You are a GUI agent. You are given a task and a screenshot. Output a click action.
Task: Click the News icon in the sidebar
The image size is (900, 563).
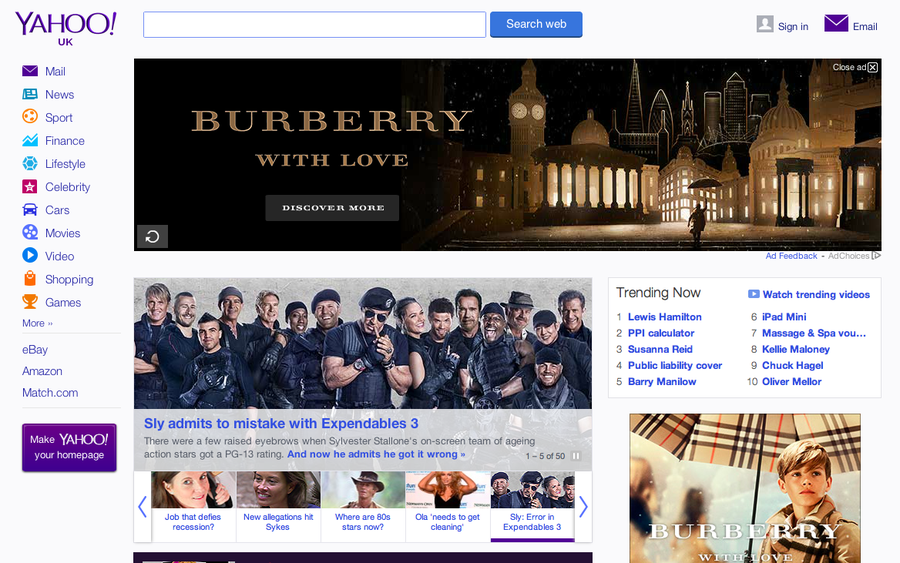pos(30,94)
